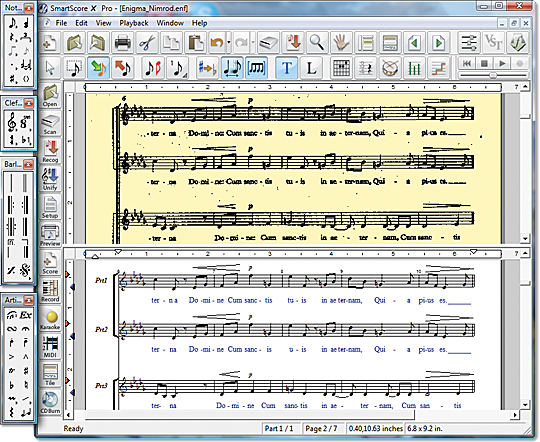
Task: Select fermata in Articulations palette
Action: [25, 329]
